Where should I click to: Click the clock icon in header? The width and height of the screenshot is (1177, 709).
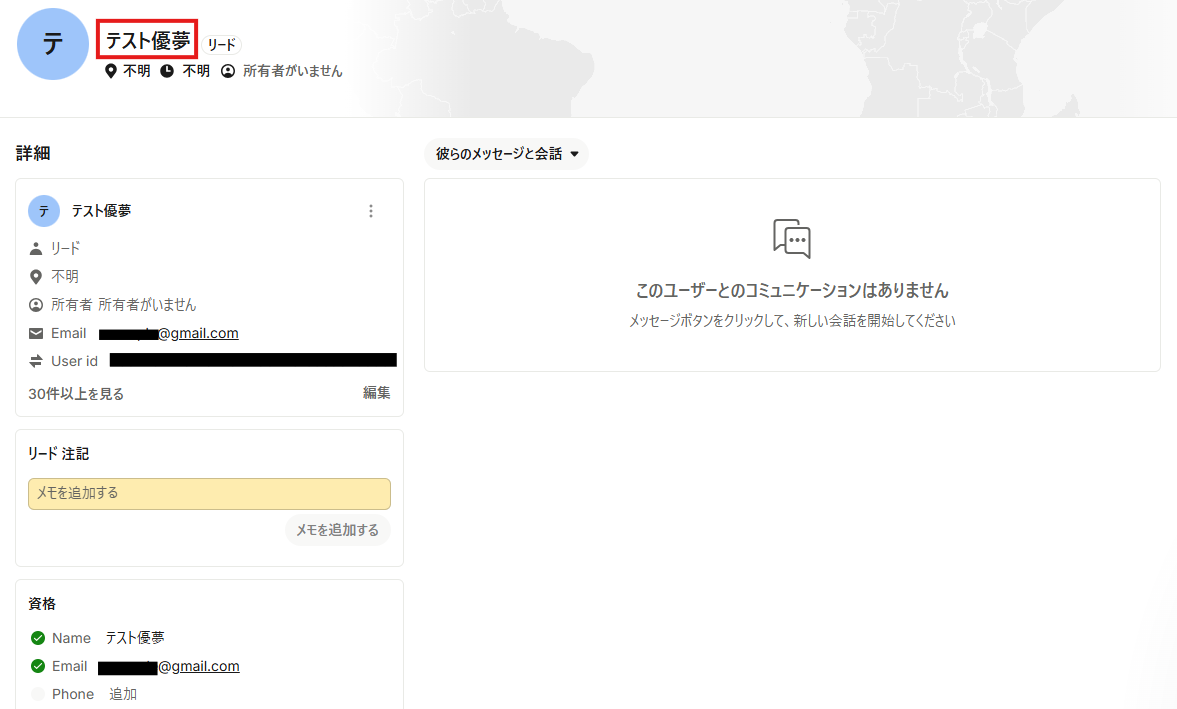tap(167, 71)
